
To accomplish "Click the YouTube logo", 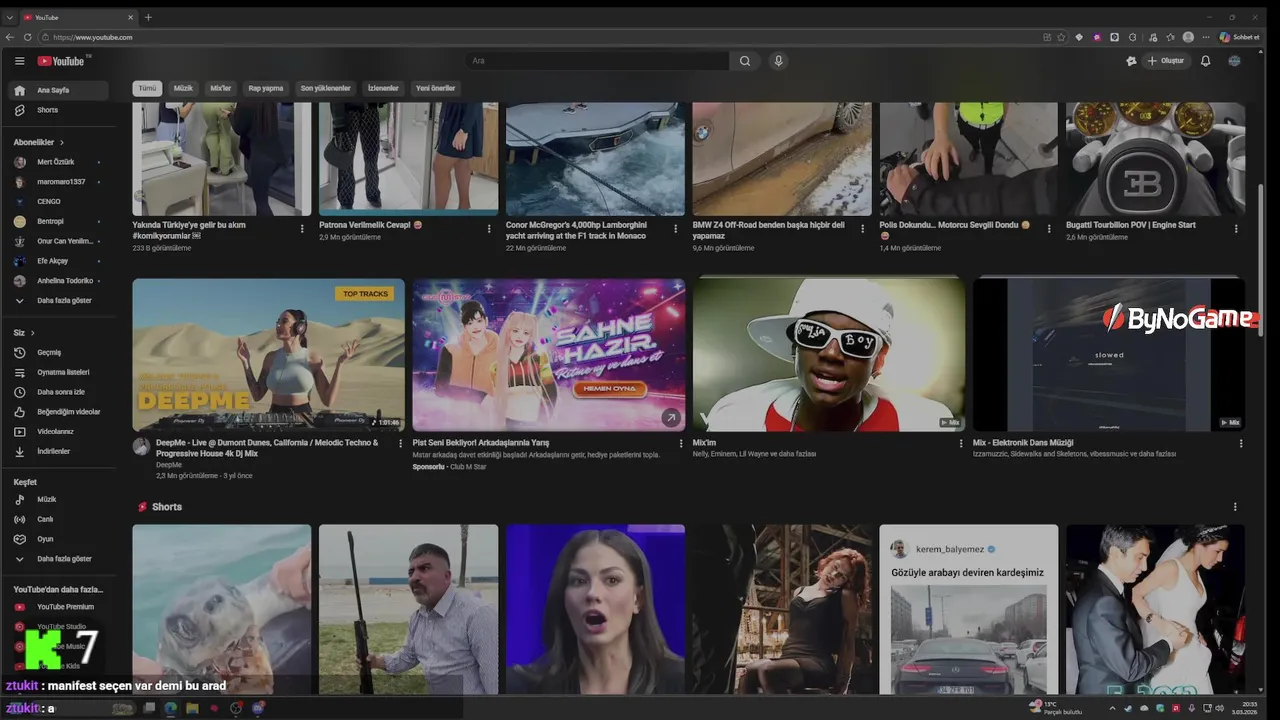I will point(62,61).
